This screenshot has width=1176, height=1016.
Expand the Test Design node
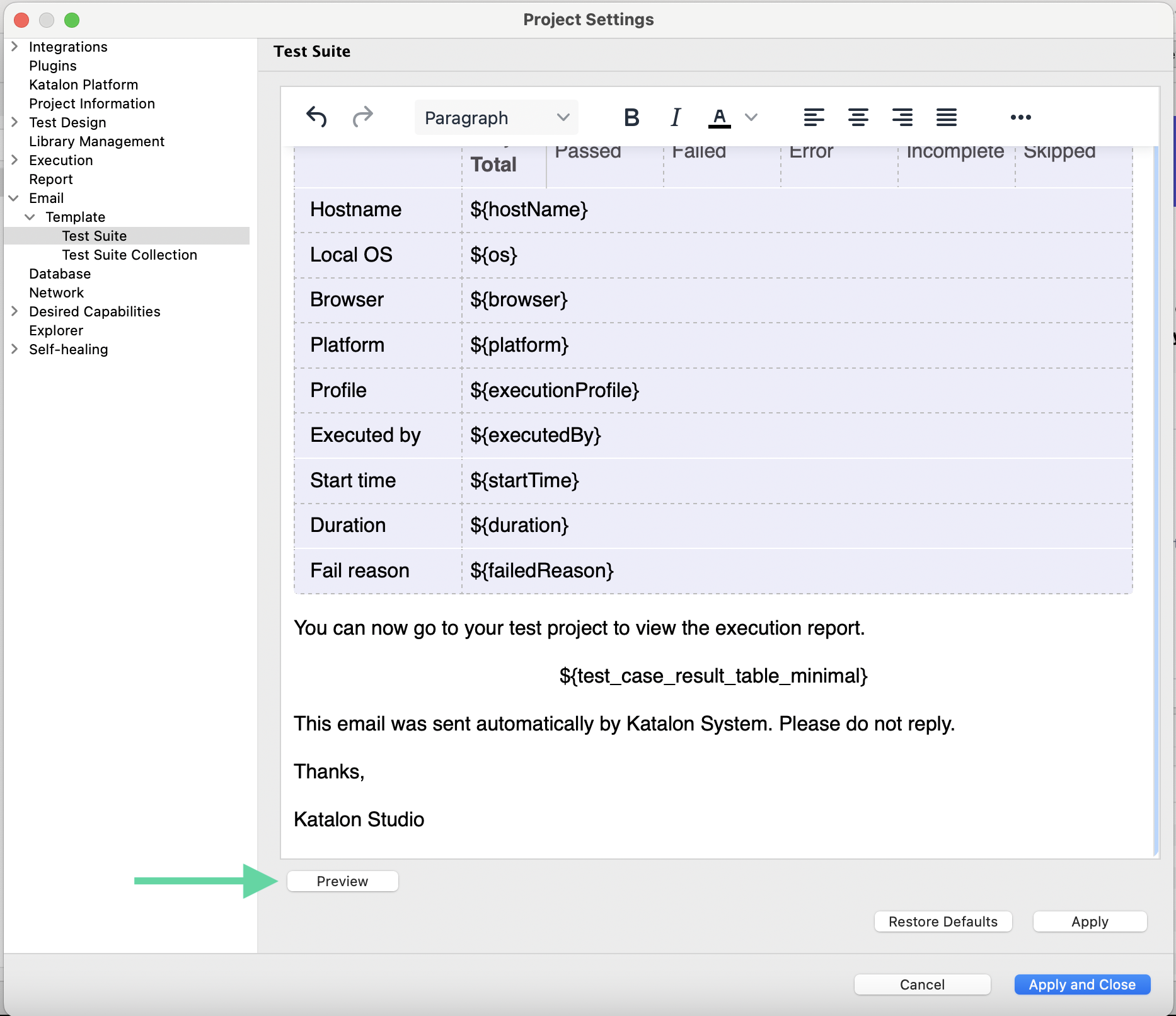pyautogui.click(x=14, y=122)
